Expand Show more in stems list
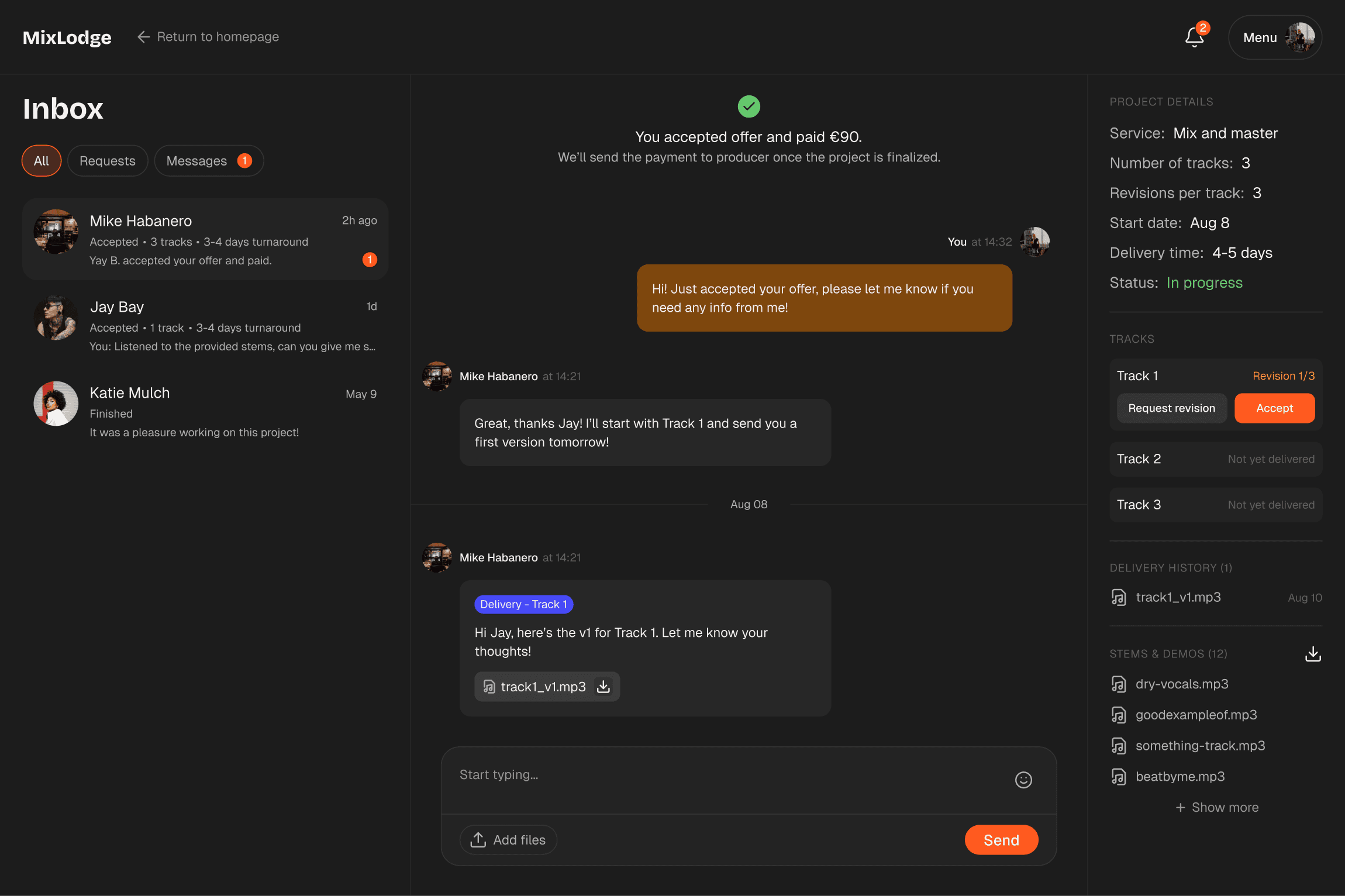This screenshot has width=1345, height=896. point(1217,807)
